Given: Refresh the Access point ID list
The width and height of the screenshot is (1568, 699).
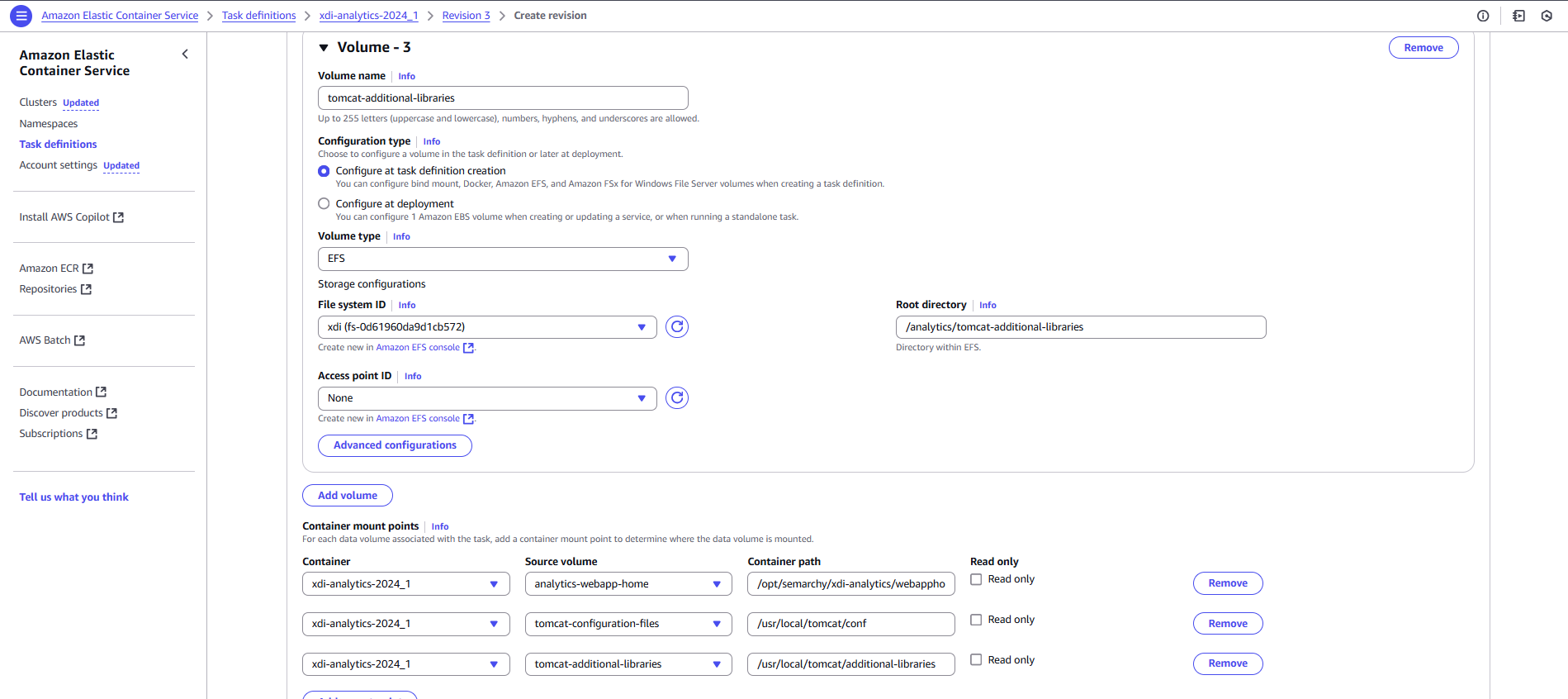Looking at the screenshot, I should [677, 398].
